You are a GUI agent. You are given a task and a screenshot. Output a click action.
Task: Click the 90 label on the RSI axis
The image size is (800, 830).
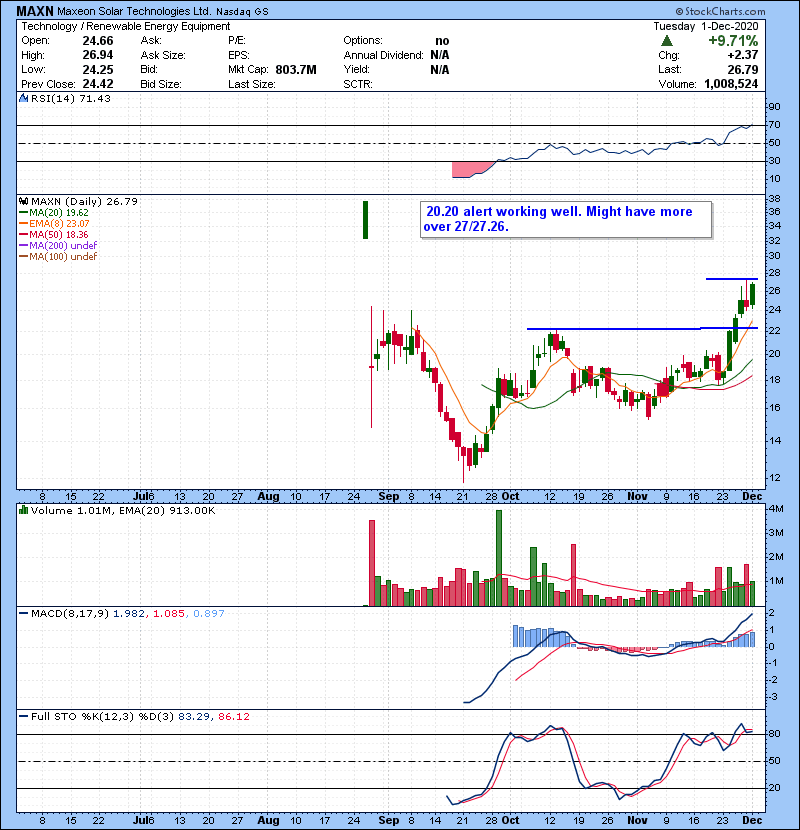[x=774, y=107]
